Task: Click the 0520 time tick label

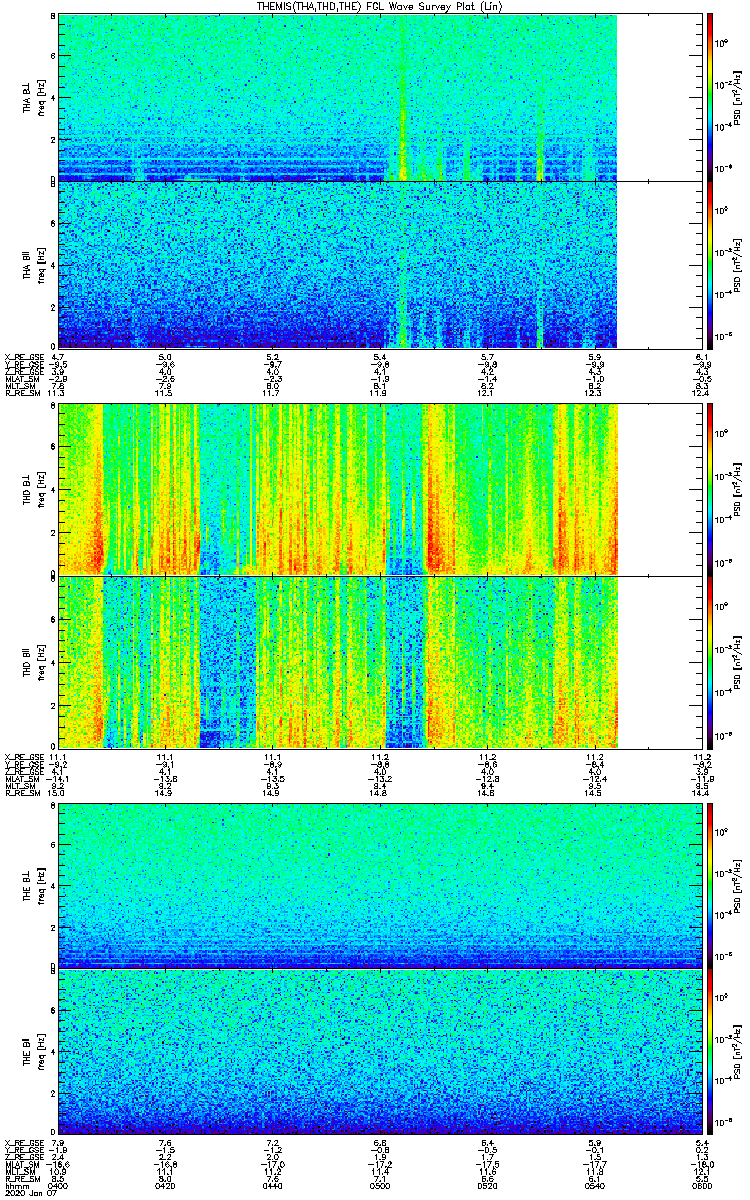Action: tap(488, 1186)
